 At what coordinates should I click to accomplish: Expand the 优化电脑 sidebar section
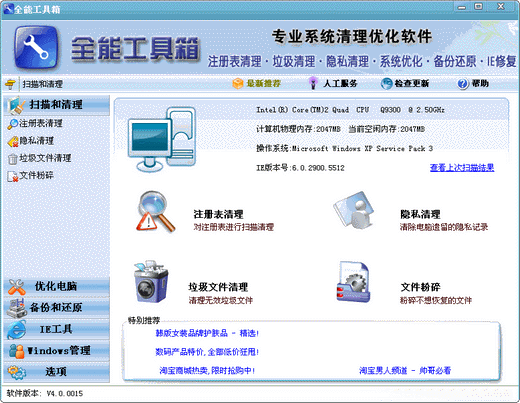coord(56,286)
